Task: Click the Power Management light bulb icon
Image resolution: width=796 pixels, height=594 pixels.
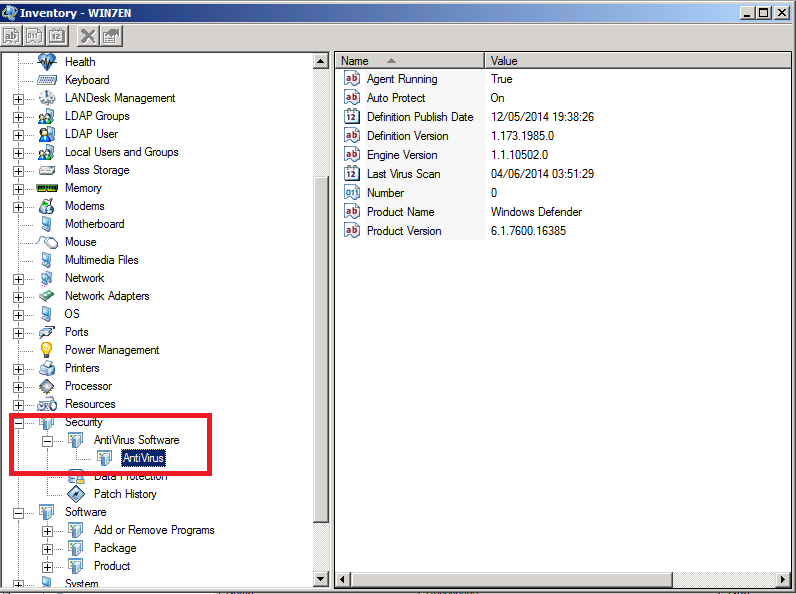Action: 47,350
